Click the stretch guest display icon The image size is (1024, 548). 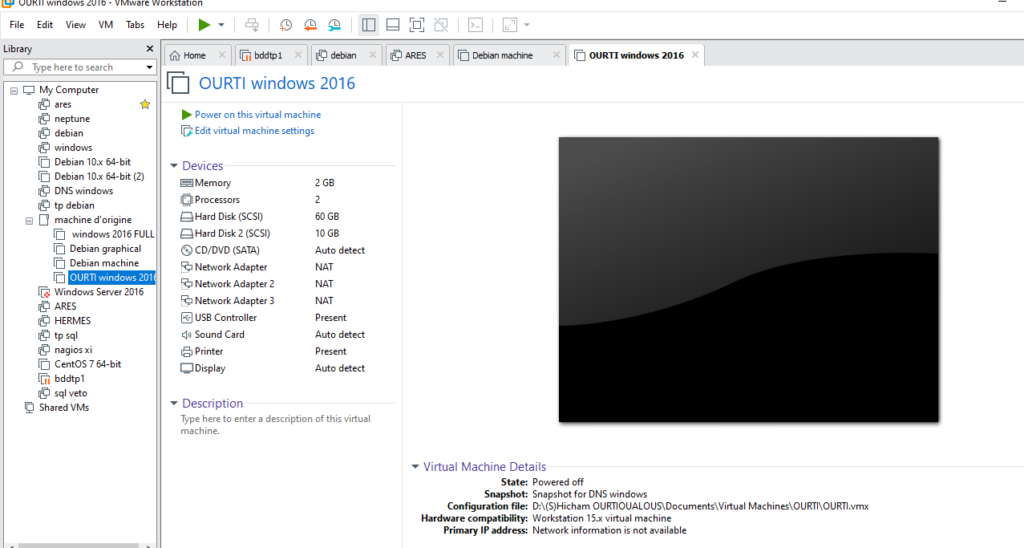509,25
